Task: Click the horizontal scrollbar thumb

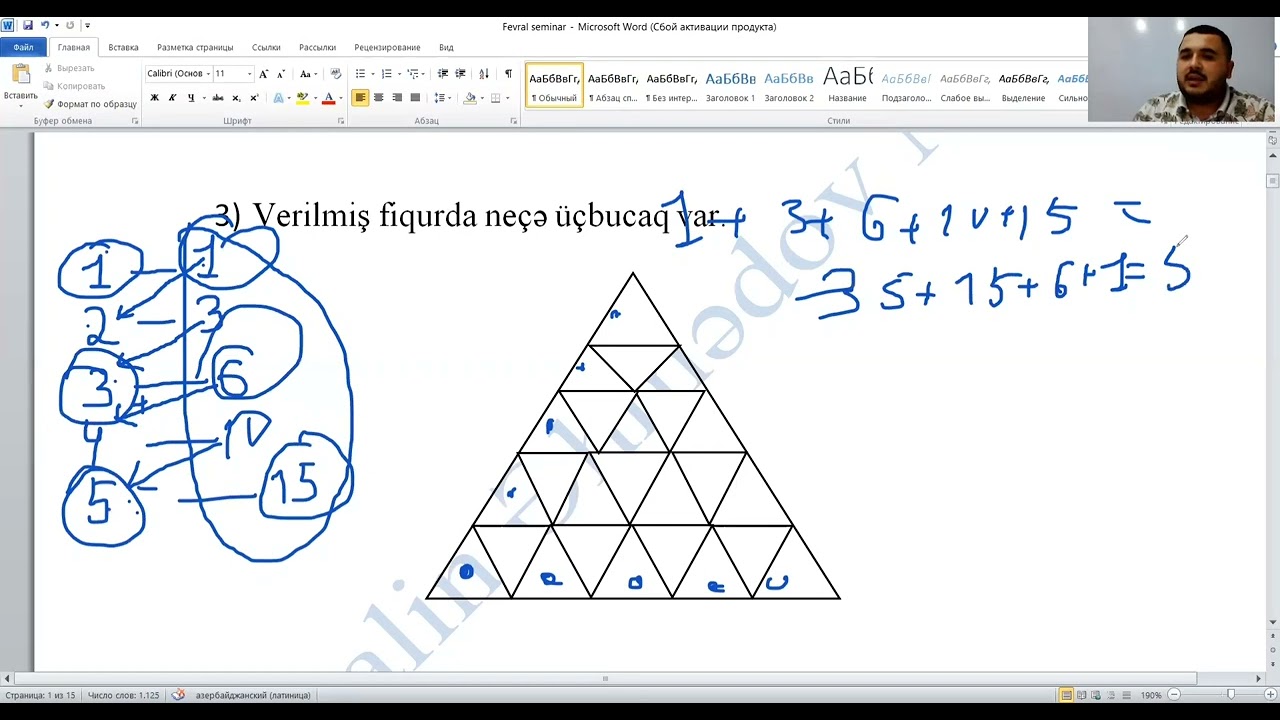Action: click(x=605, y=678)
